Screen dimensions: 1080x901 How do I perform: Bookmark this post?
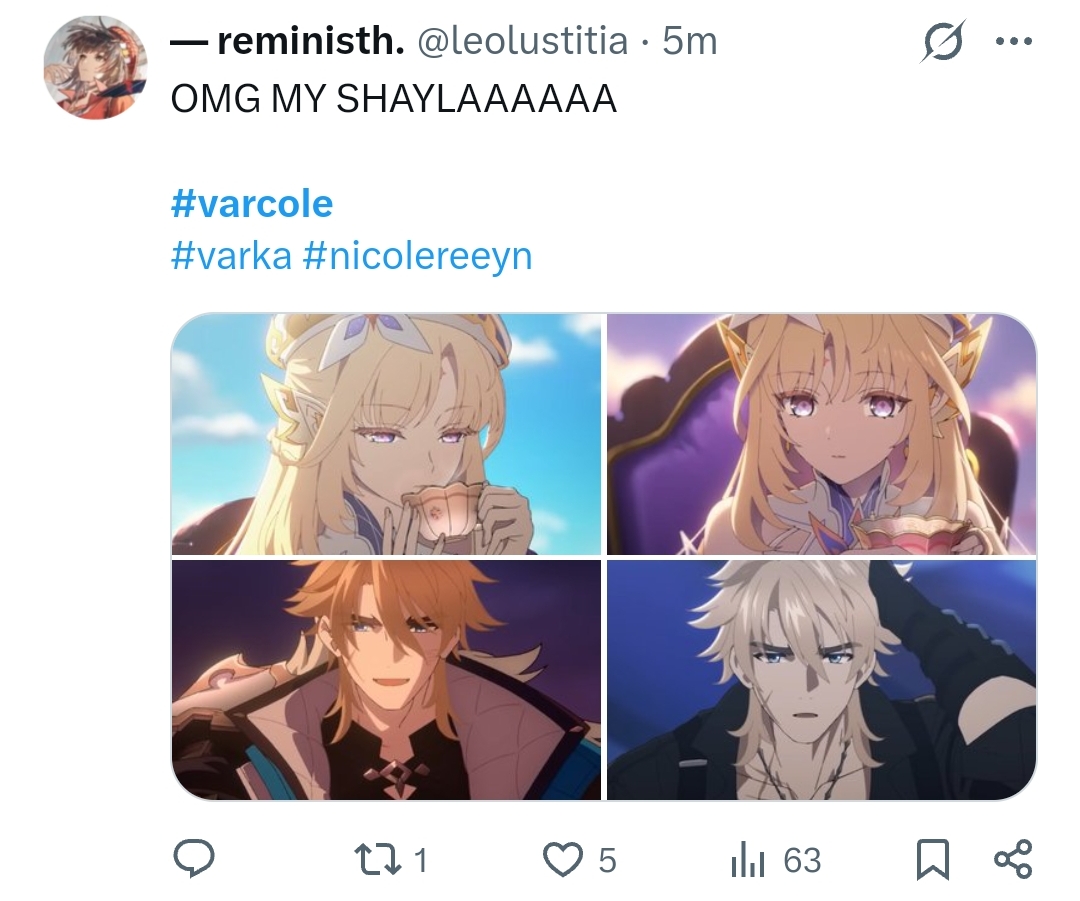(x=933, y=860)
